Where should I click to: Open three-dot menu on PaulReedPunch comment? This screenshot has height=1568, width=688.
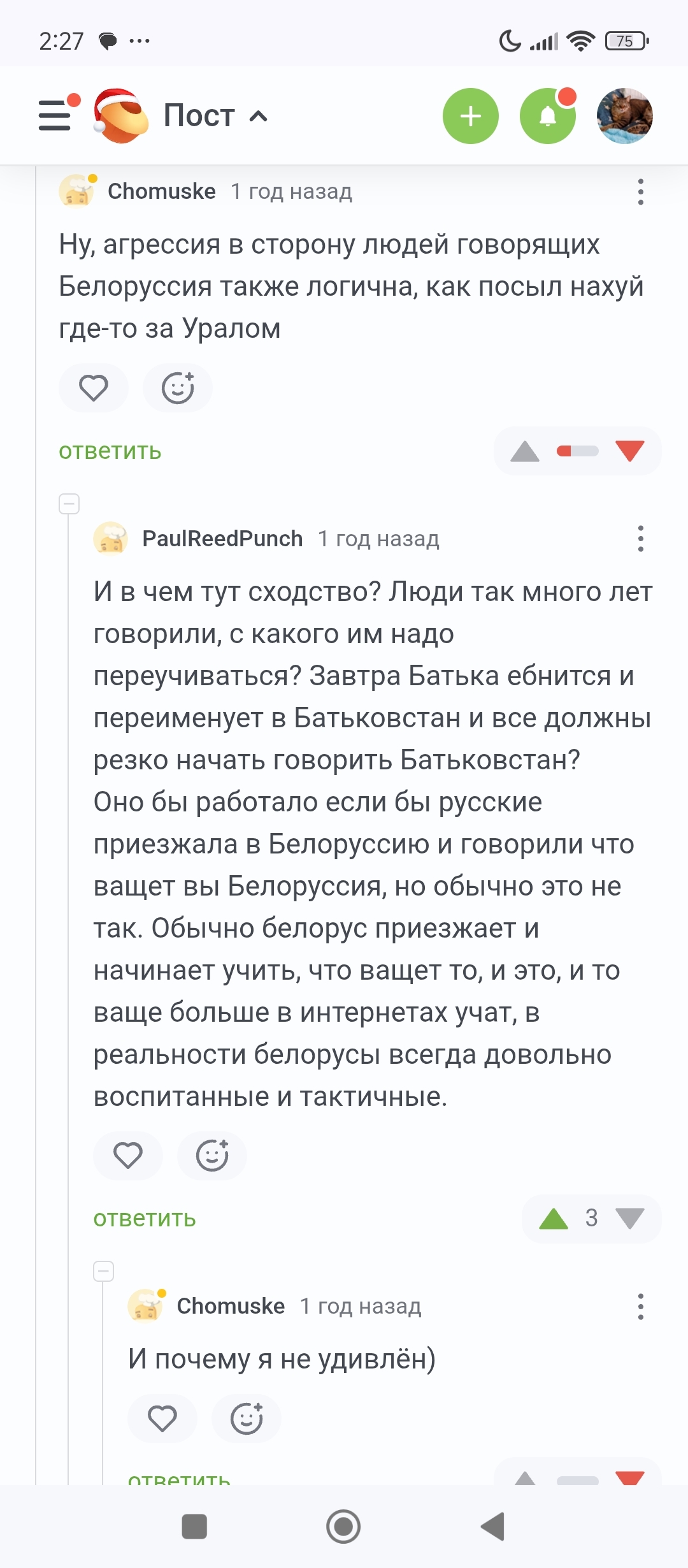pos(640,539)
